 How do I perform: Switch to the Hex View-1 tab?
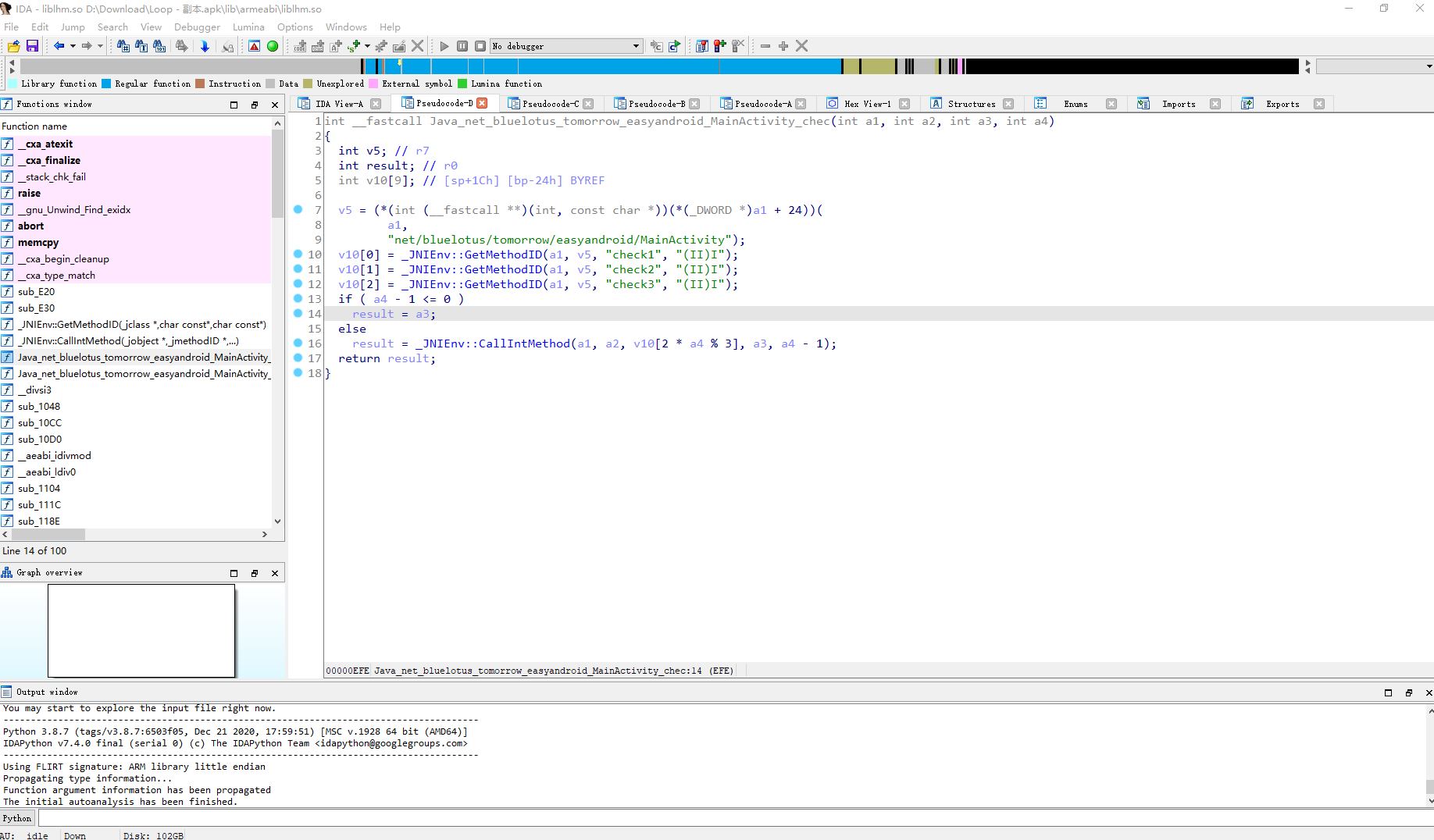[x=867, y=104]
